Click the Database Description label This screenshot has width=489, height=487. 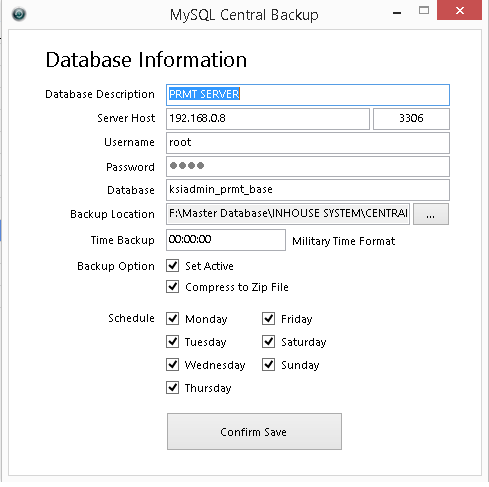click(x=100, y=94)
